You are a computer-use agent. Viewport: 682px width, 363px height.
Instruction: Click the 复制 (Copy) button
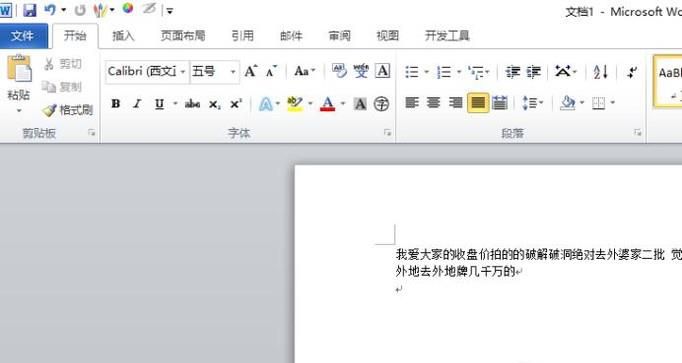(x=62, y=87)
